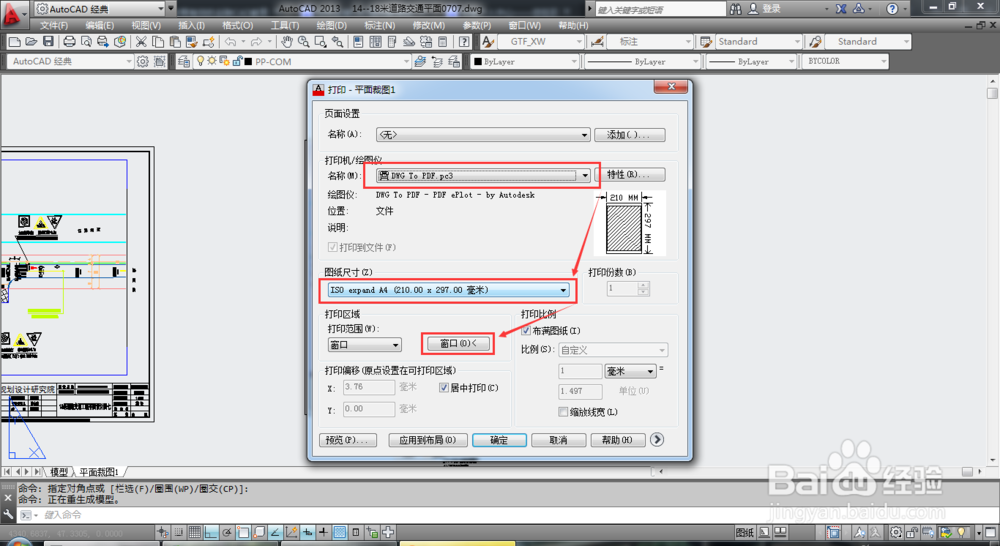Click 确定 button in plot dialog

click(x=499, y=440)
